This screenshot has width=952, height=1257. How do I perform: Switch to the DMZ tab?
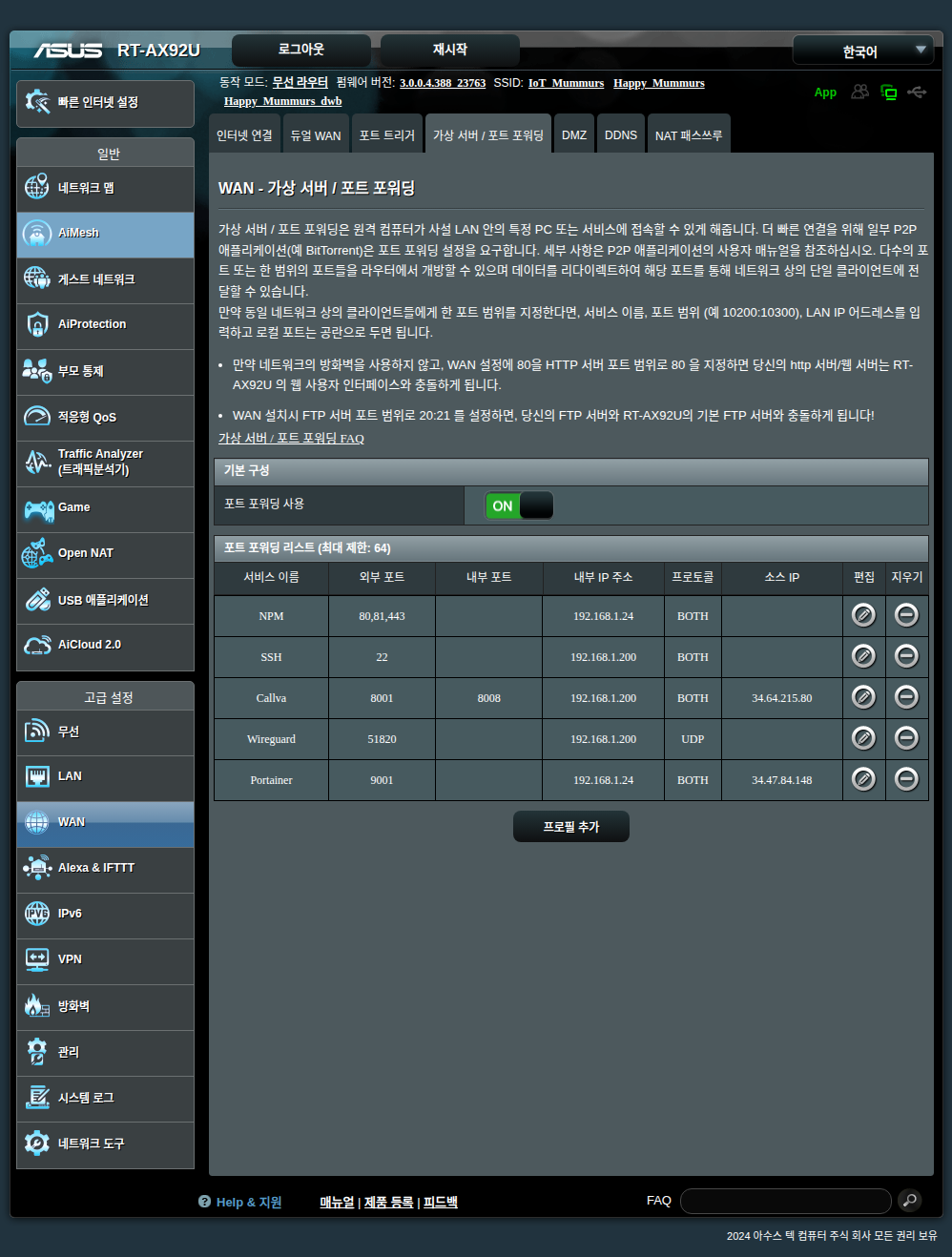click(574, 135)
